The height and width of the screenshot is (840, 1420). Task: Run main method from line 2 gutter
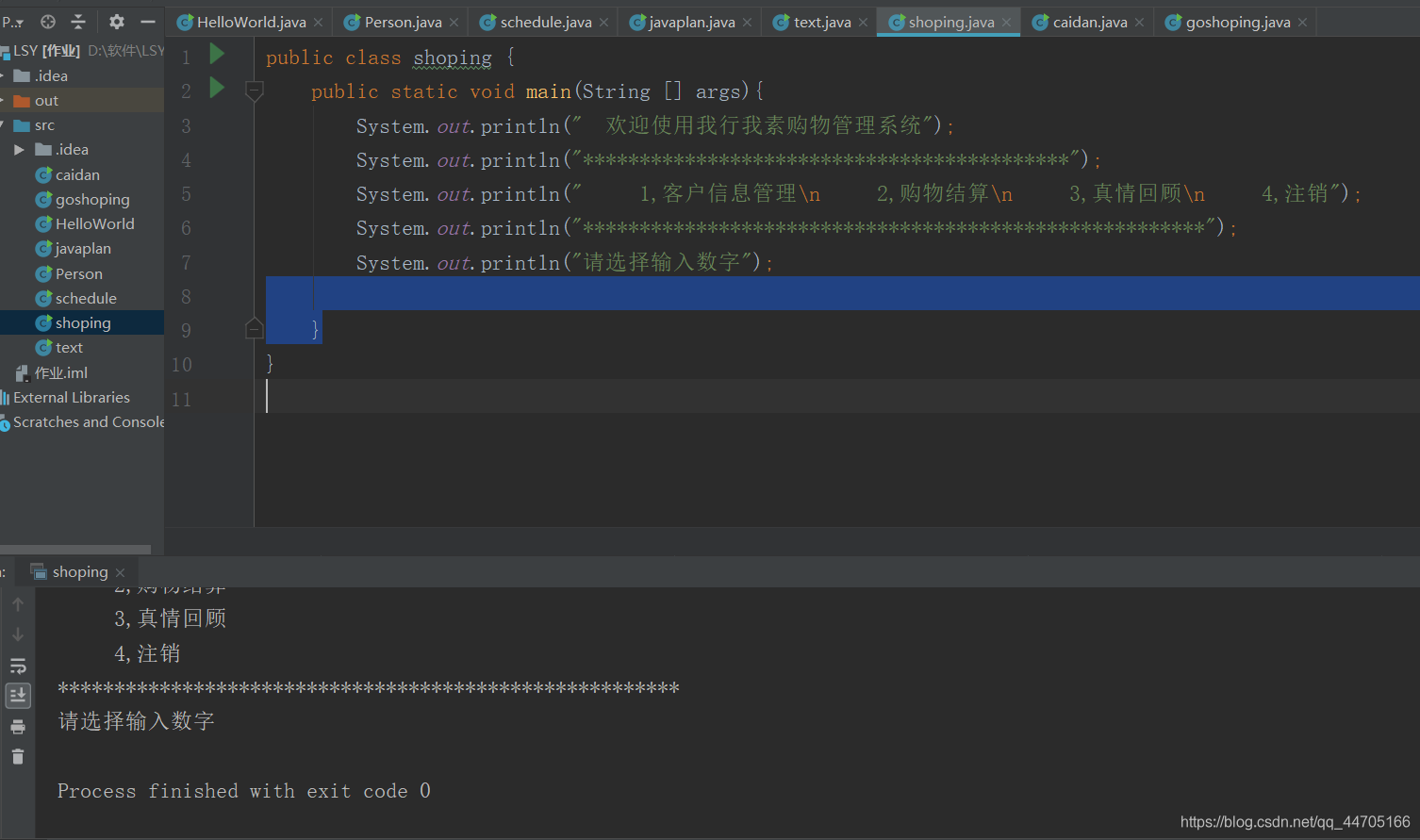(217, 88)
